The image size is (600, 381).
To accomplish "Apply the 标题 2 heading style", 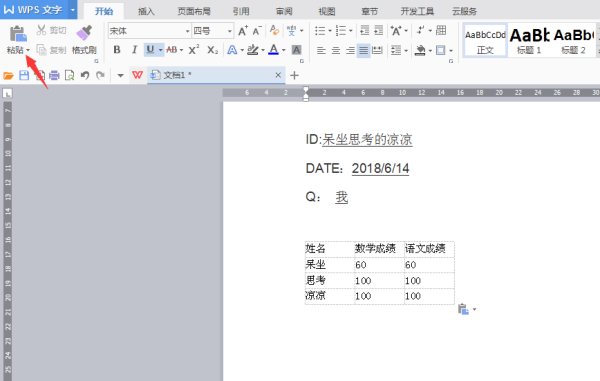I will pyautogui.click(x=573, y=41).
